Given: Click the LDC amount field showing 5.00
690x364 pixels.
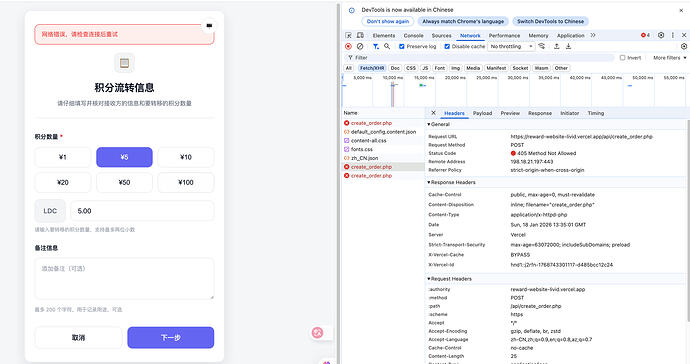Looking at the screenshot, I should [x=142, y=211].
